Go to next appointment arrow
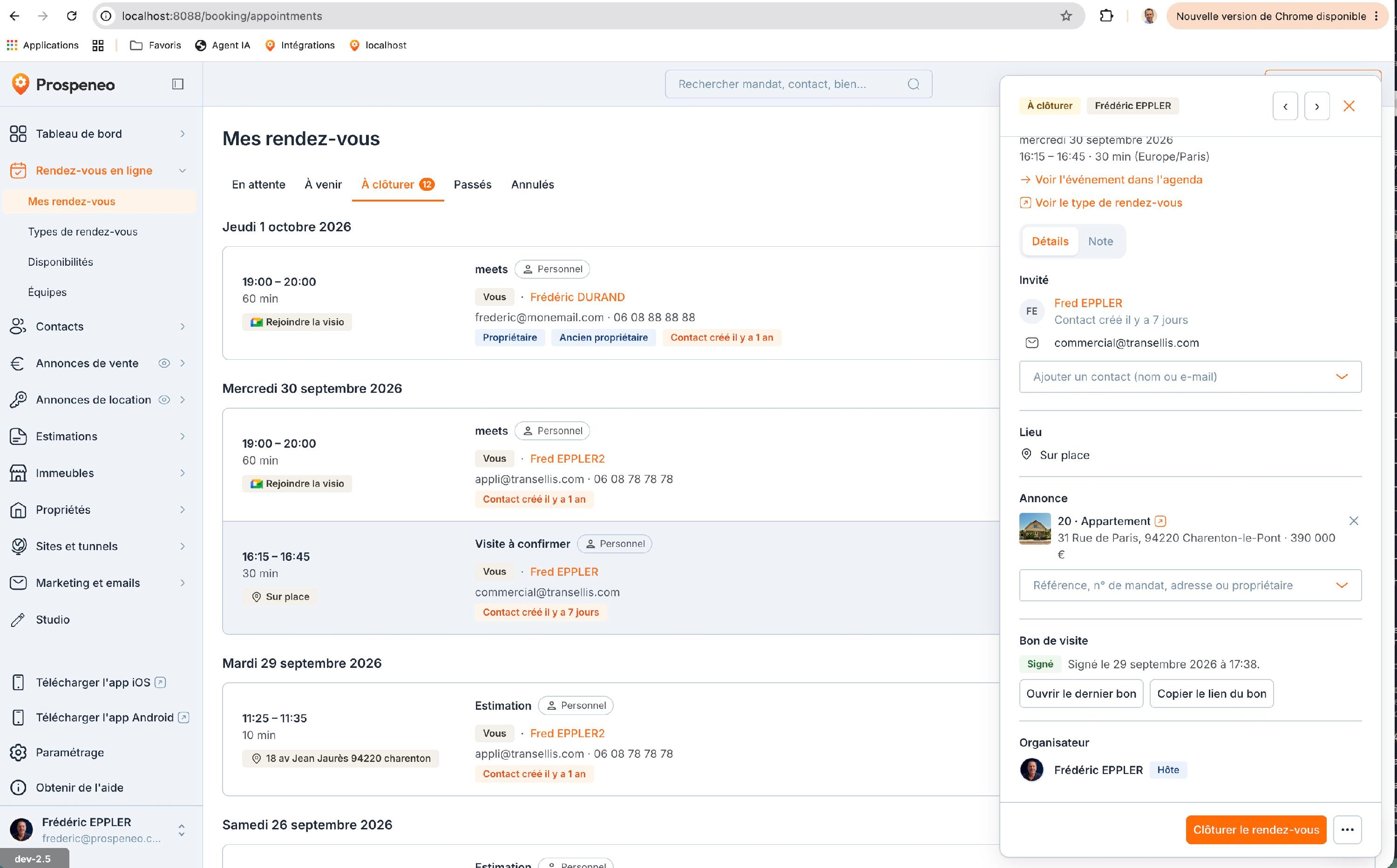The height and width of the screenshot is (868, 1397). coord(1316,106)
